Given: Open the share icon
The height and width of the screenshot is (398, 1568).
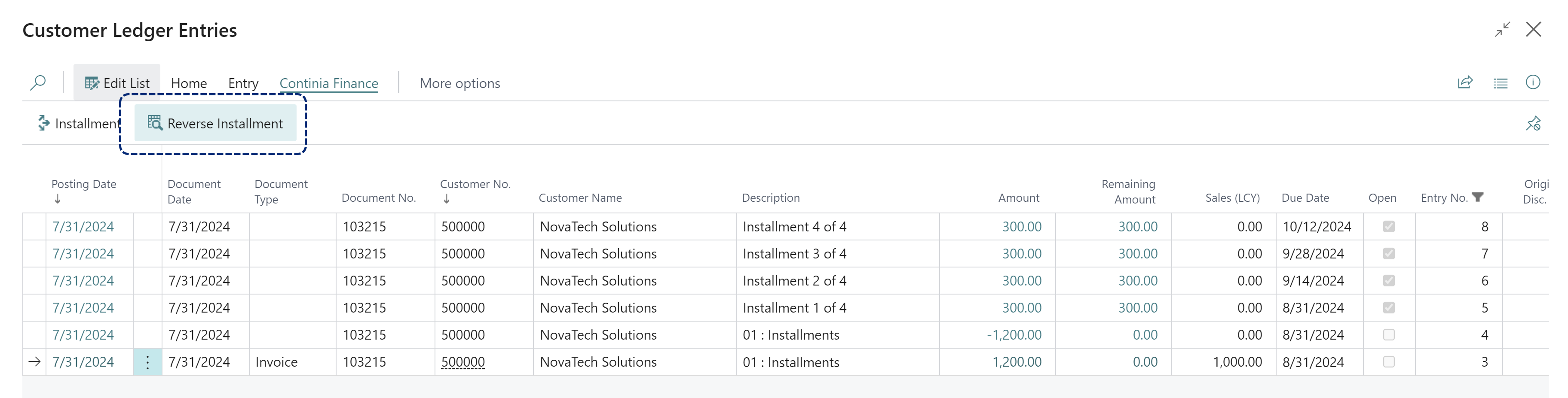Looking at the screenshot, I should (1464, 82).
